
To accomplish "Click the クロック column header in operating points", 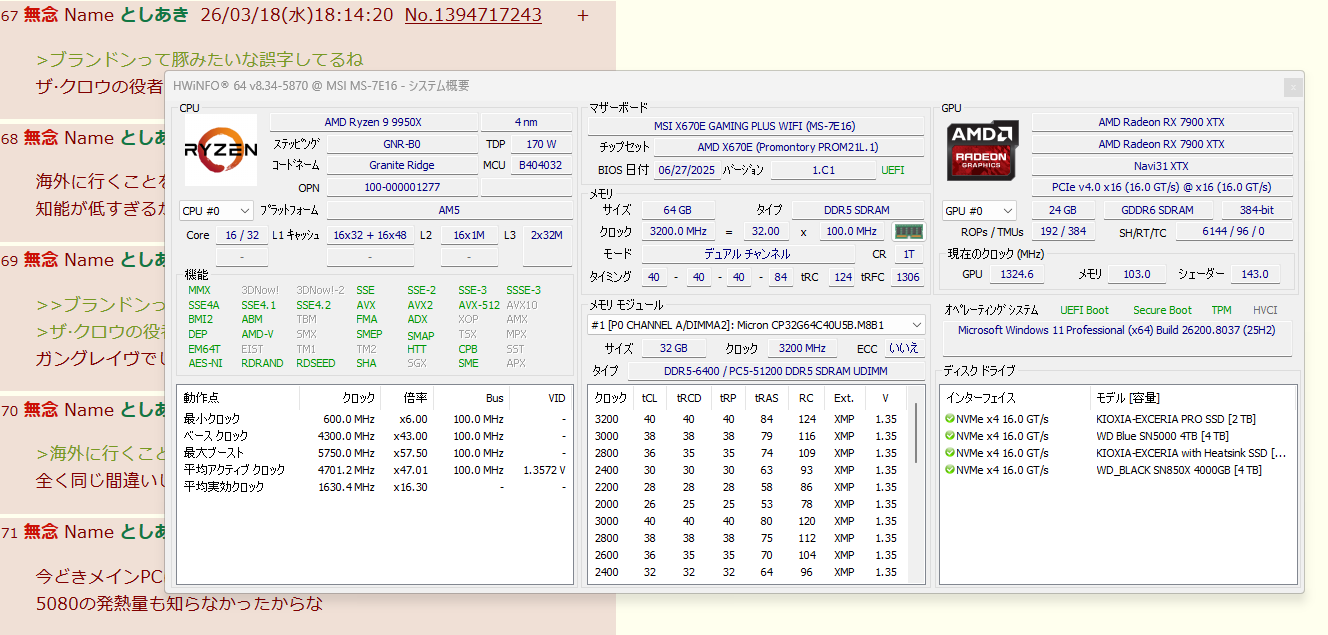I will click(x=358, y=398).
